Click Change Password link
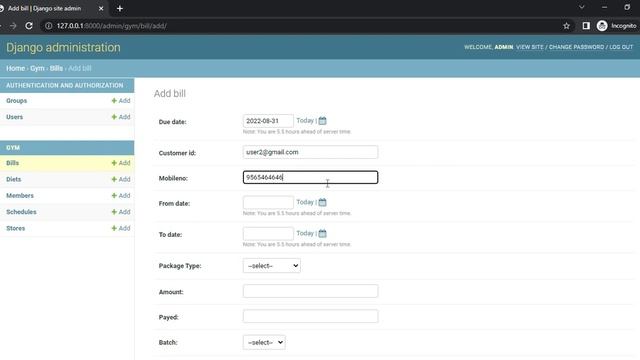Screen dimensions: 640x360 point(576,47)
